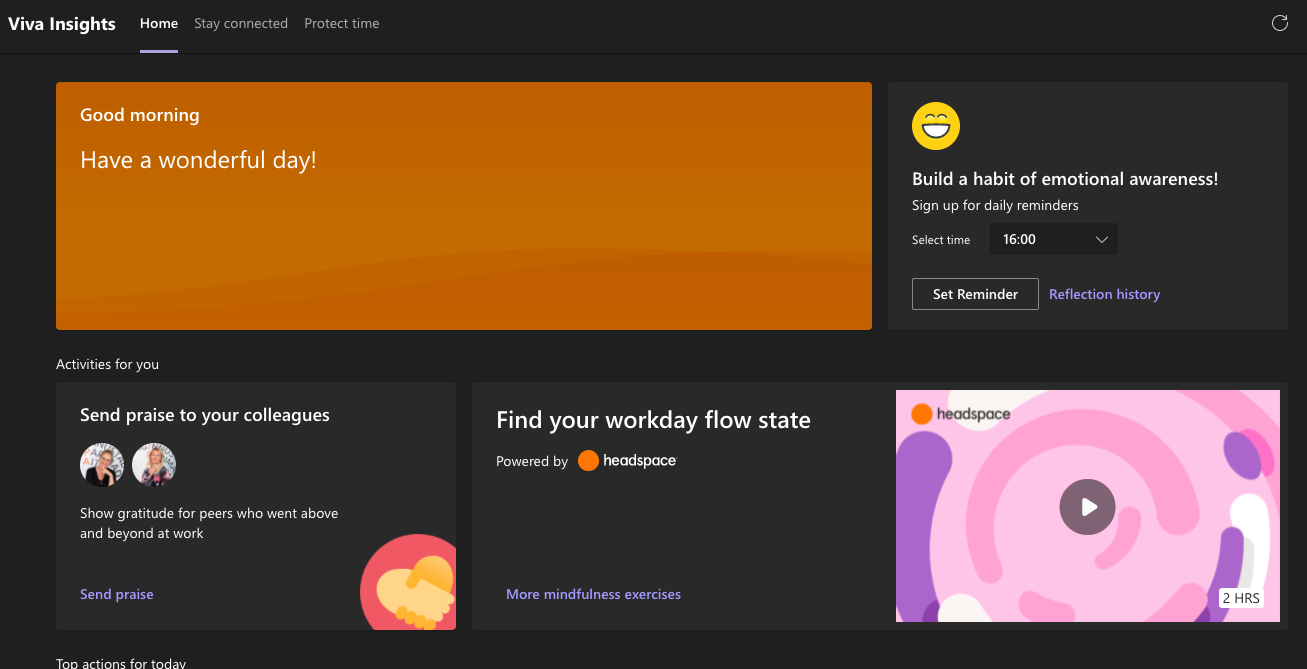Image resolution: width=1307 pixels, height=669 pixels.
Task: Click the second colleague avatar
Action: coord(154,465)
